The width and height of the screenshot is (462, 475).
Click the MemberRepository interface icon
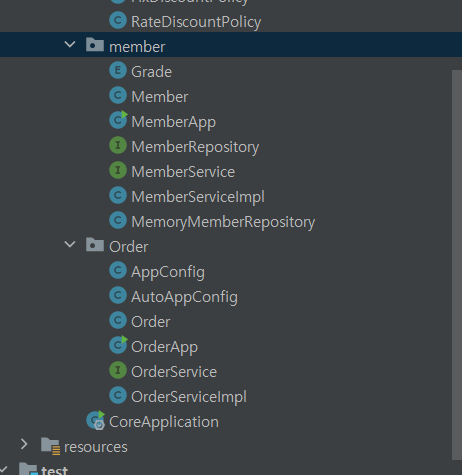click(x=118, y=145)
